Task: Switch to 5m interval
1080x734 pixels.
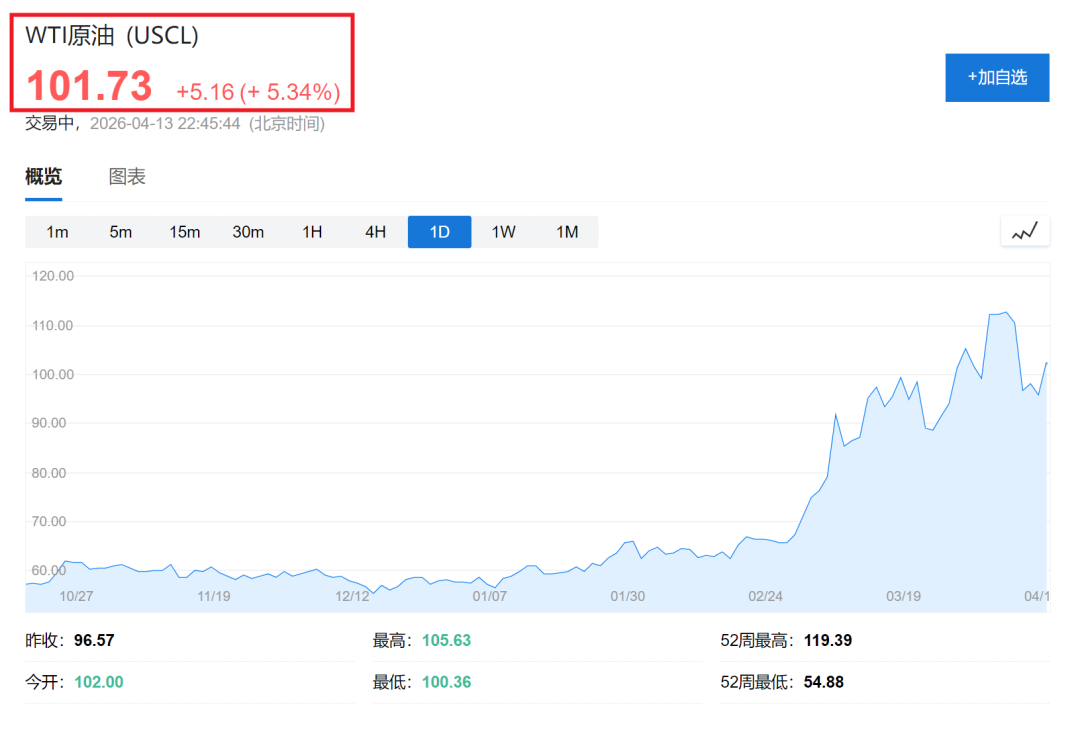Action: tap(121, 232)
